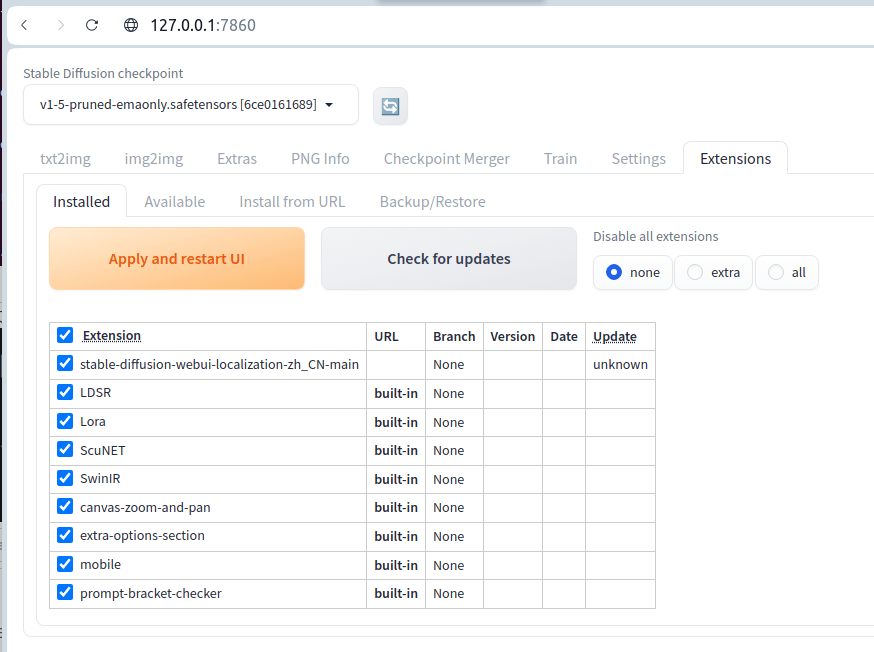The width and height of the screenshot is (874, 652).
Task: Click the address bar URL 127.0.0.1:7860
Action: click(203, 25)
